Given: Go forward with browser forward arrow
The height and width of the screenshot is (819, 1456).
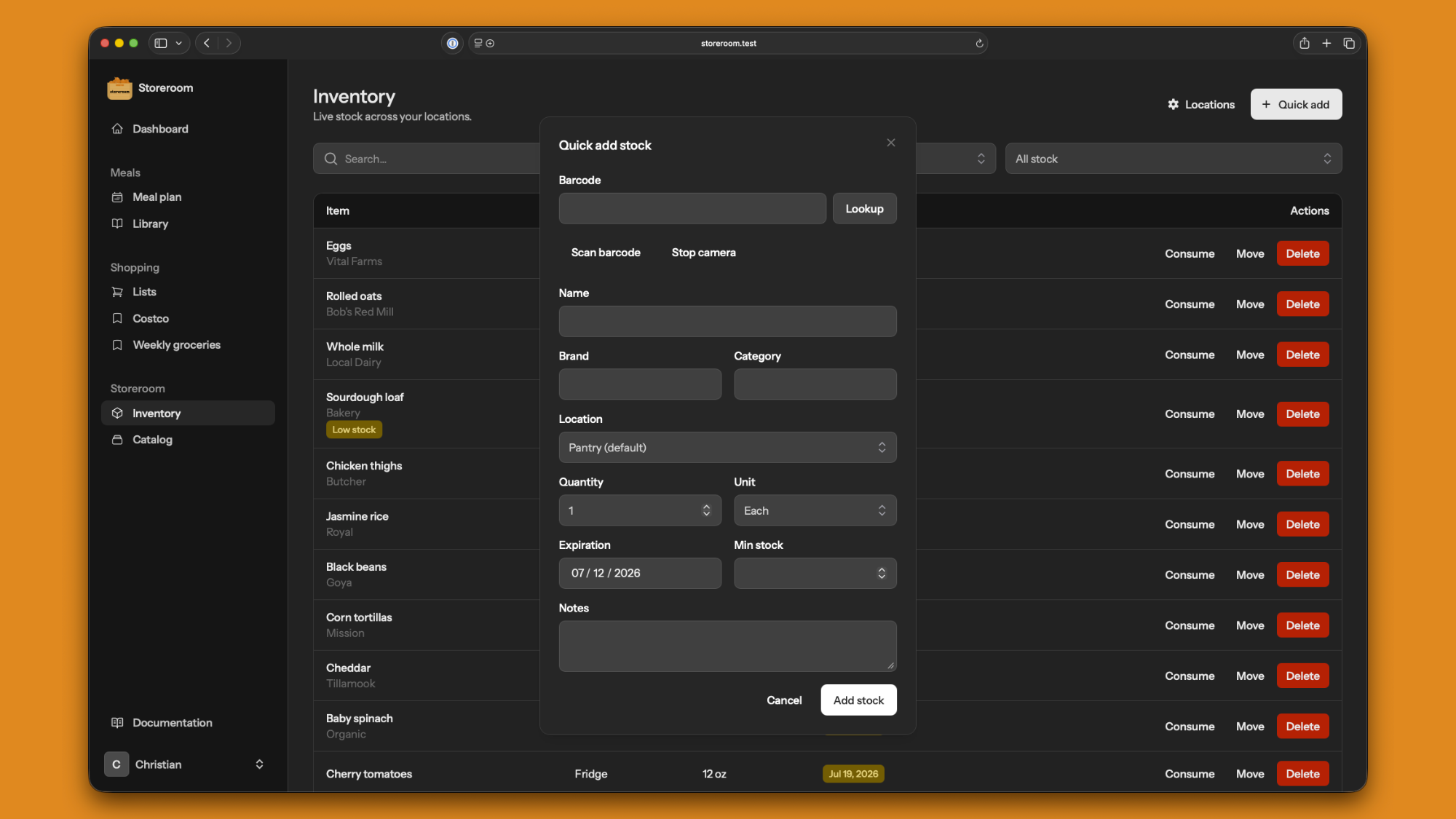Looking at the screenshot, I should coord(229,43).
